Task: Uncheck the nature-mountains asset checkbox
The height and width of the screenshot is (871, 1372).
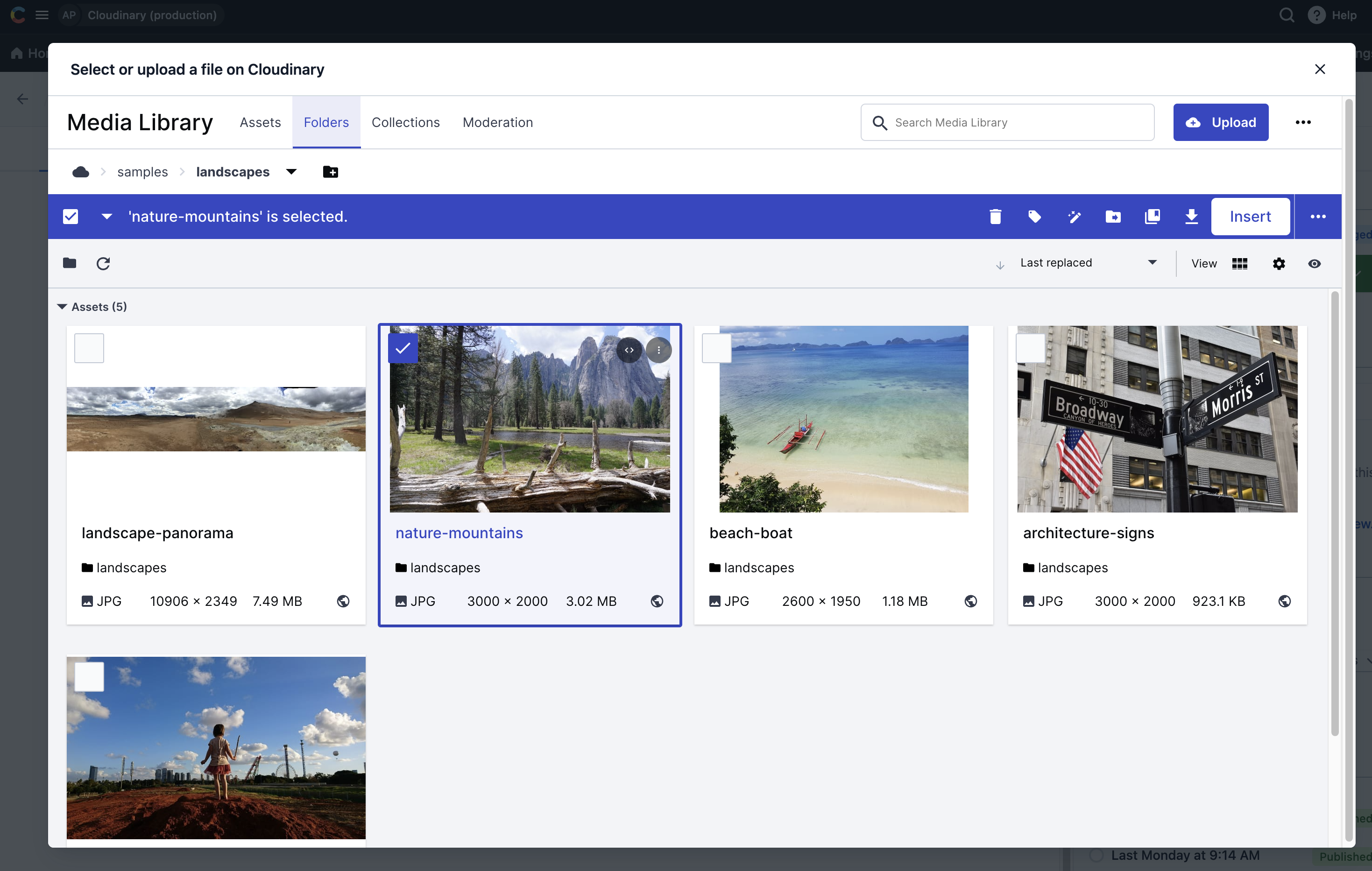Action: (403, 348)
